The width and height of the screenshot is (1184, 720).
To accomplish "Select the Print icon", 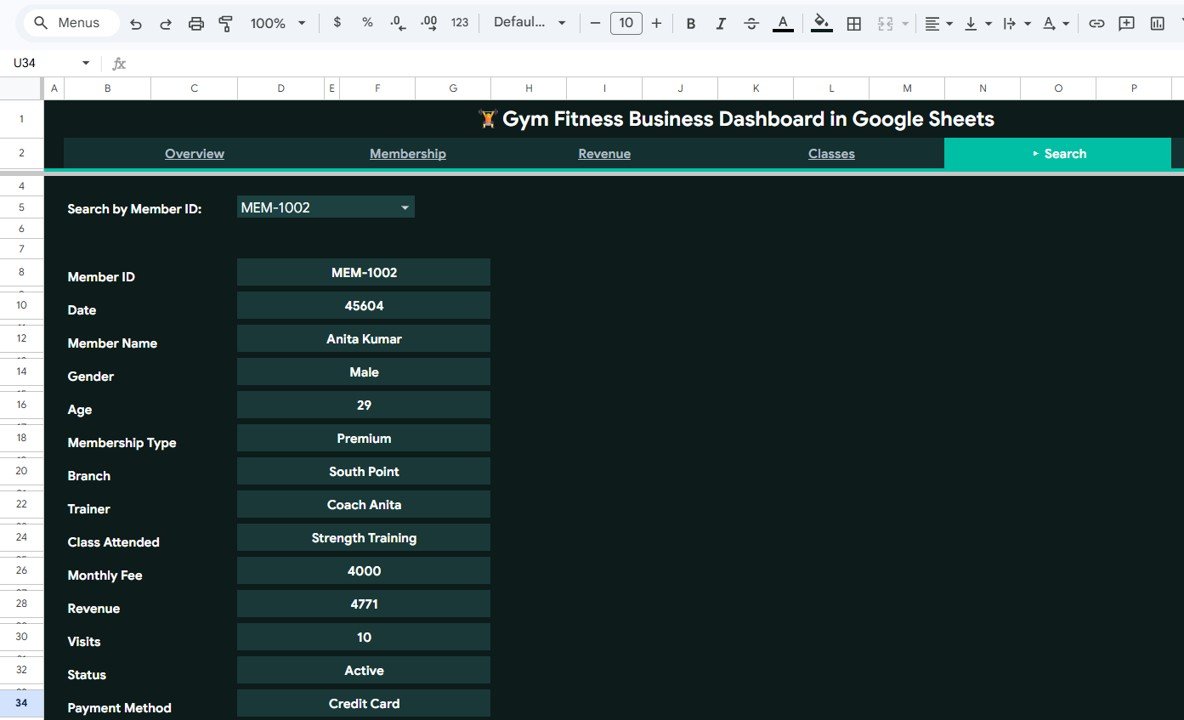I will point(196,22).
